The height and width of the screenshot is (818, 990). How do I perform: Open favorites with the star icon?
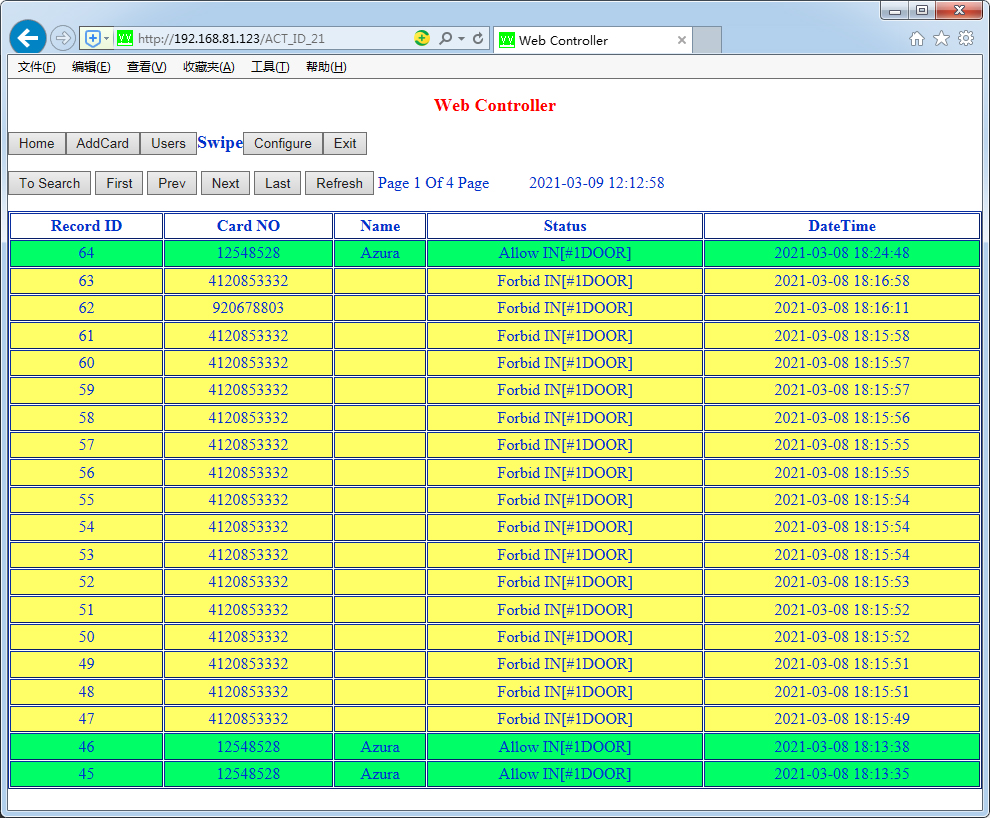coord(941,39)
